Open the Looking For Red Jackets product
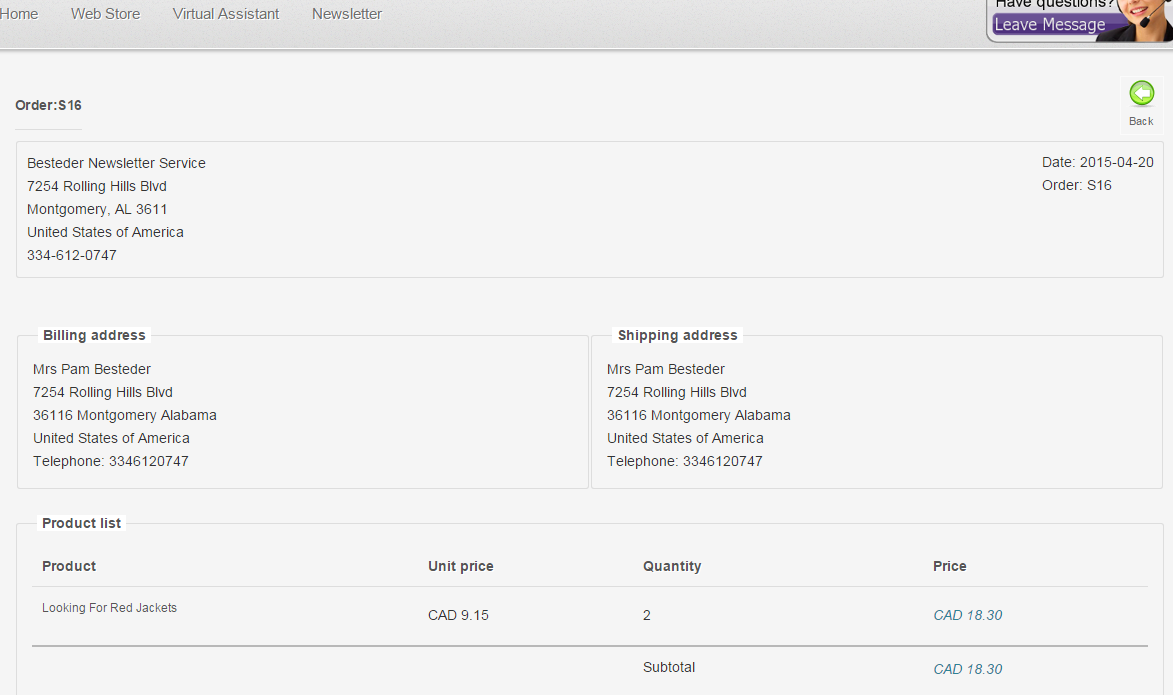 pyautogui.click(x=109, y=607)
